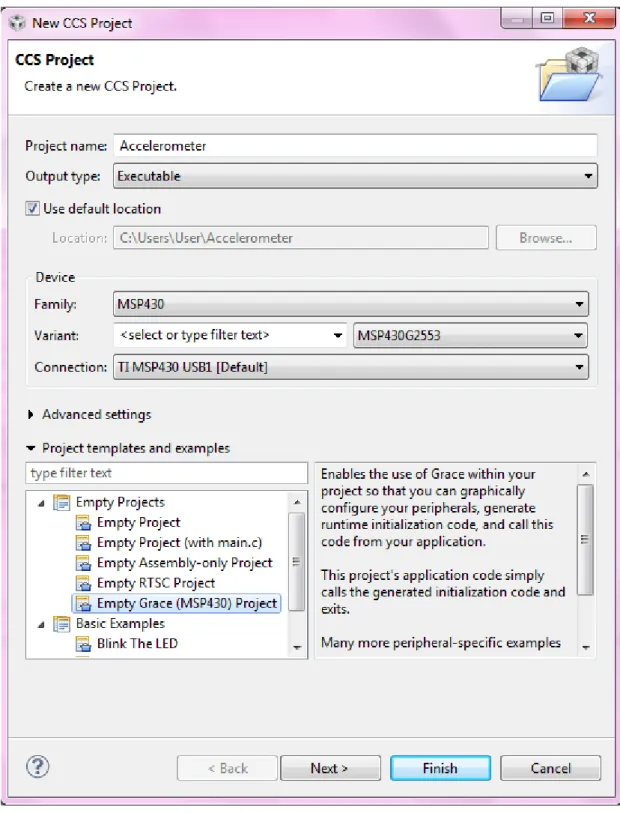Click the Finish button
This screenshot has width=620, height=813.
pos(440,768)
